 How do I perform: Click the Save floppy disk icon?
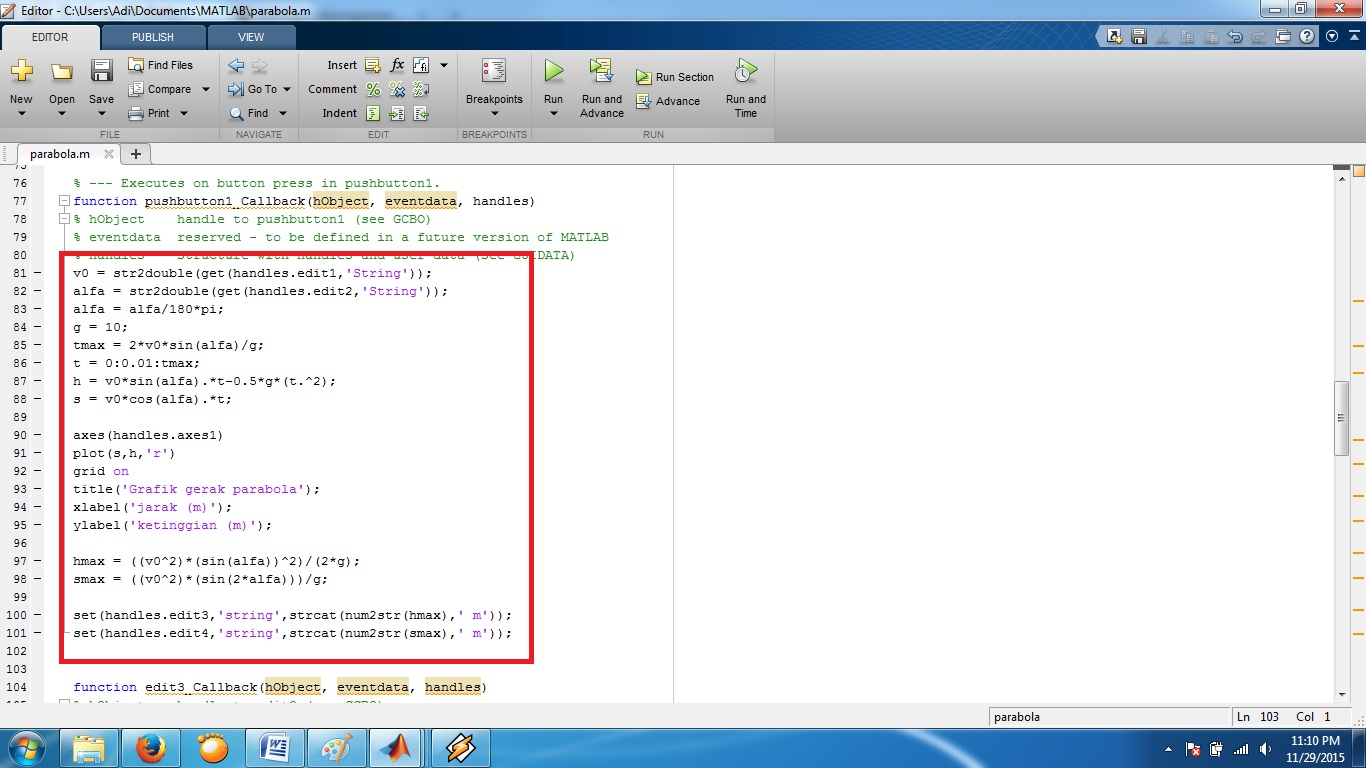[x=101, y=71]
